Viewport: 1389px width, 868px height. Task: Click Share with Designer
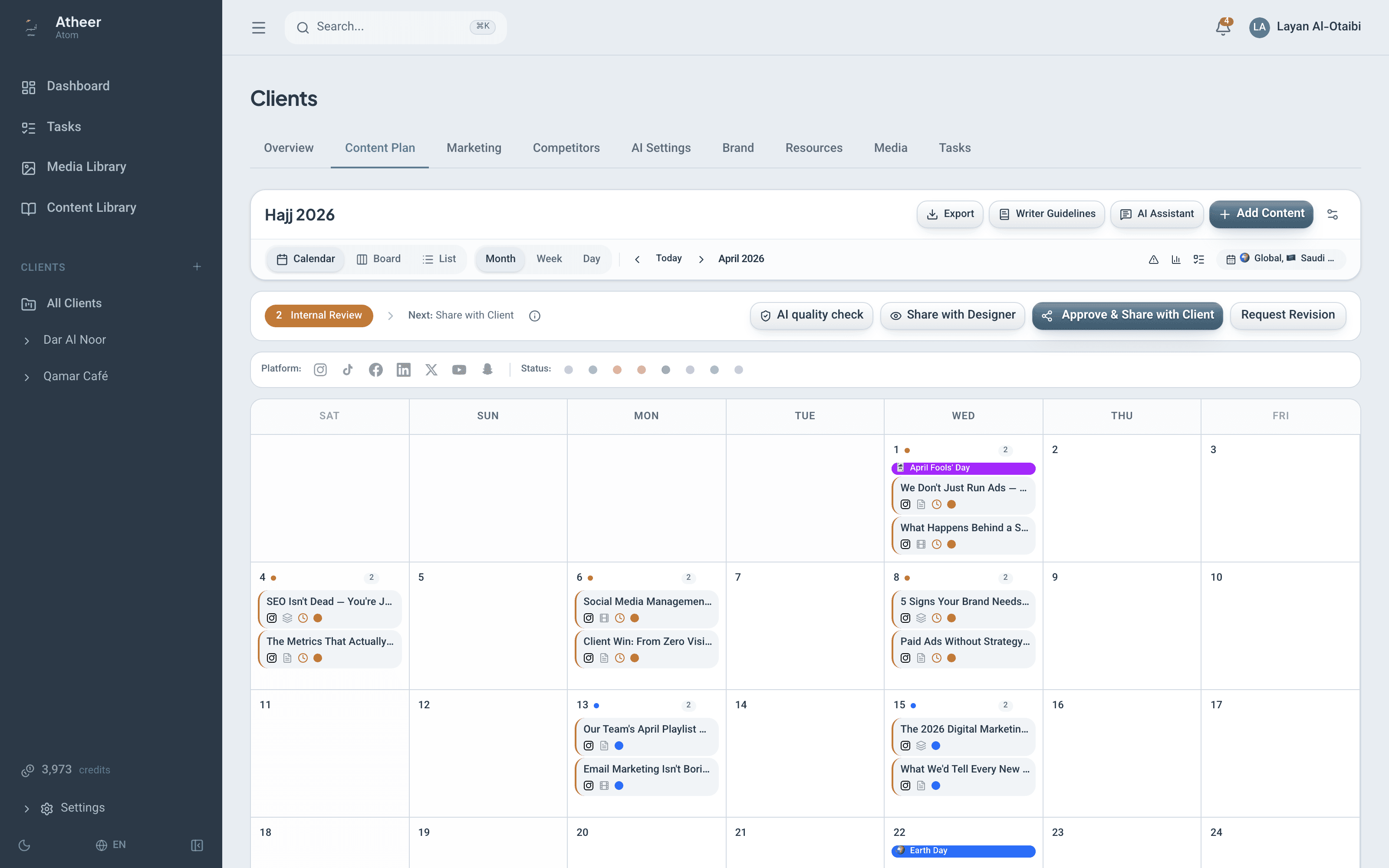[953, 316]
